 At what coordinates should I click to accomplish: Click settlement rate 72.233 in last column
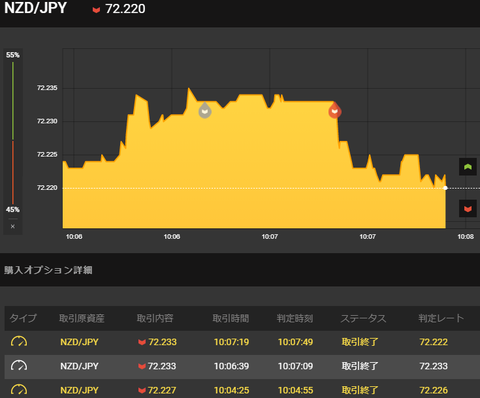[x=434, y=366]
